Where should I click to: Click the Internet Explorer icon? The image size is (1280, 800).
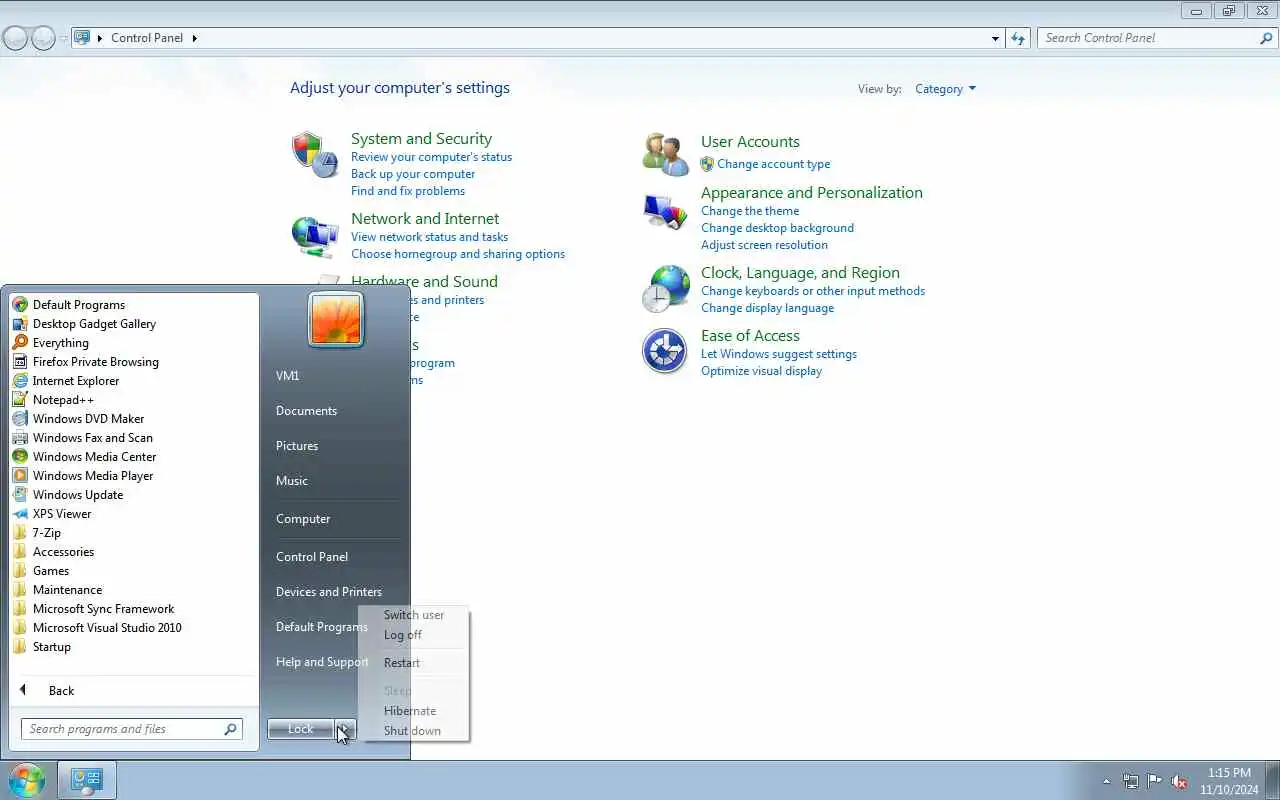tap(20, 381)
